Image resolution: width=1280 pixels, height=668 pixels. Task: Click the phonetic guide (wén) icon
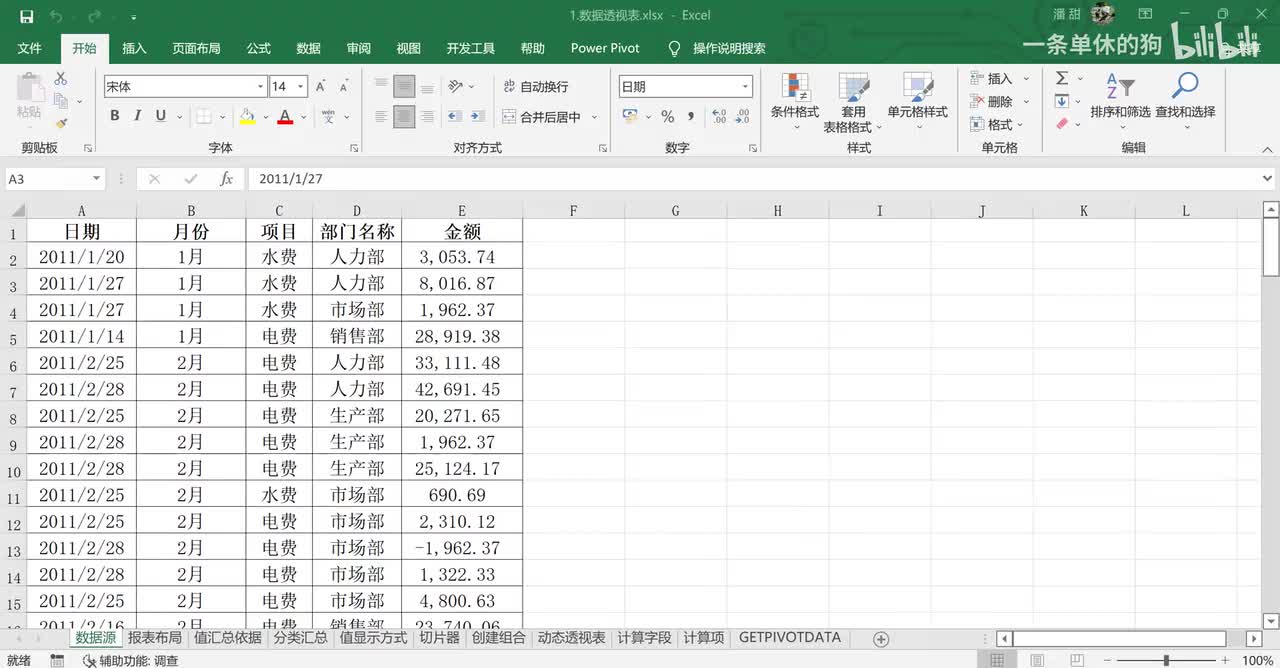328,117
